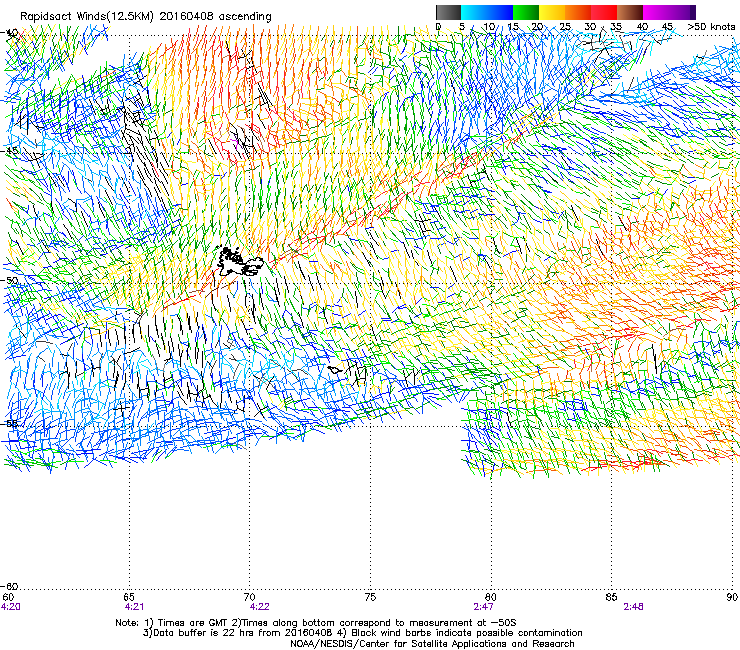The width and height of the screenshot is (740, 650).
Task: Click the small island outline near 73E 53S
Action: 335,370
